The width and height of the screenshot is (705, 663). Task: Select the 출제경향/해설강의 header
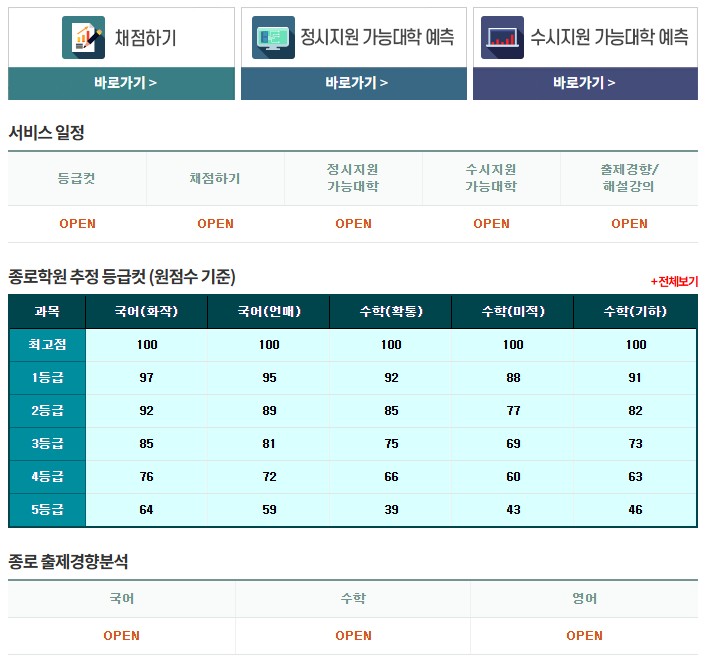[x=629, y=178]
